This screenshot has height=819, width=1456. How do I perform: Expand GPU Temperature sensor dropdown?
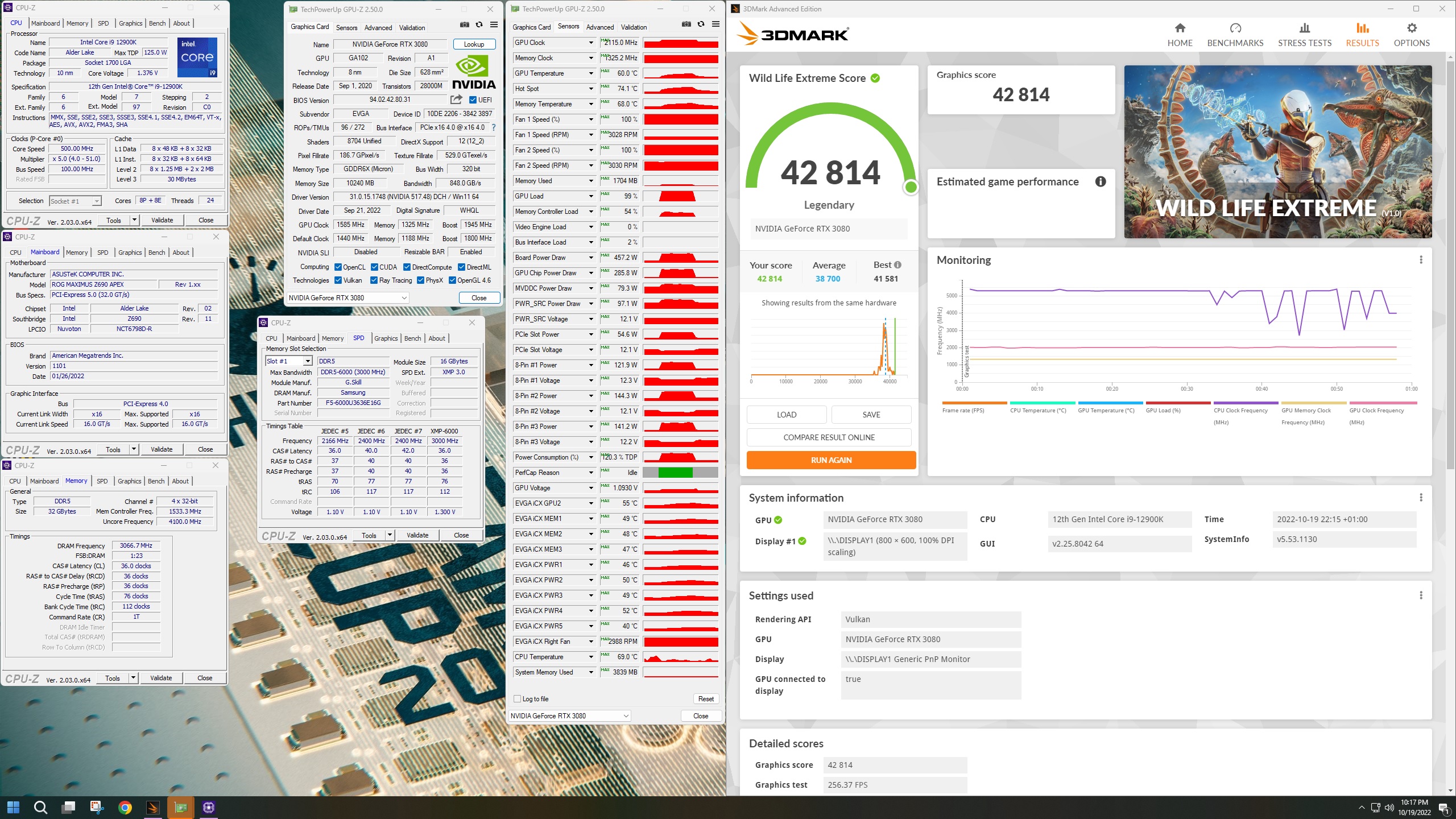(x=591, y=73)
